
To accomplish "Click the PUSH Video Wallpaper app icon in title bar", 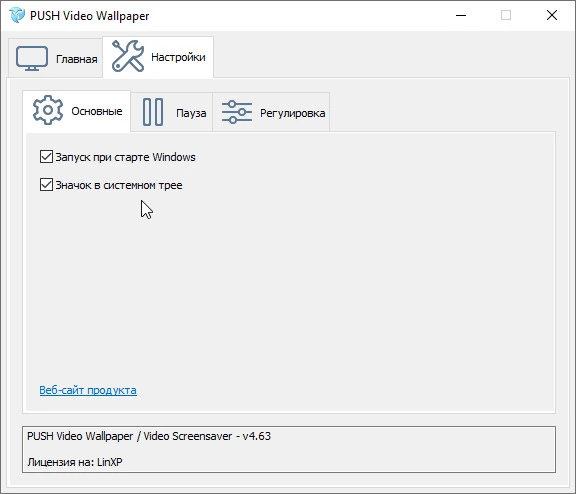I will pos(17,15).
